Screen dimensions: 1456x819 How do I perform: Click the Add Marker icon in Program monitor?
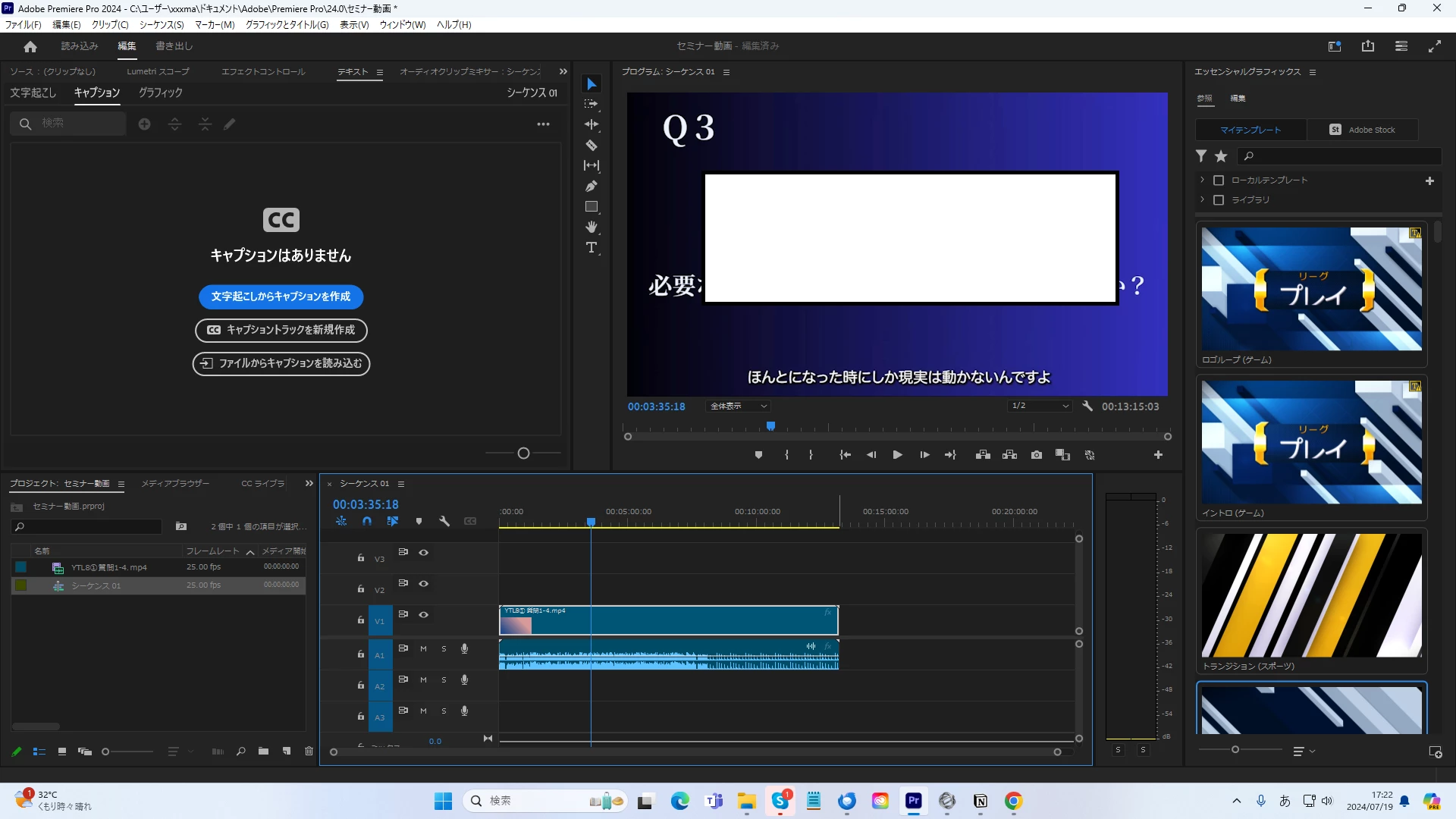[758, 455]
